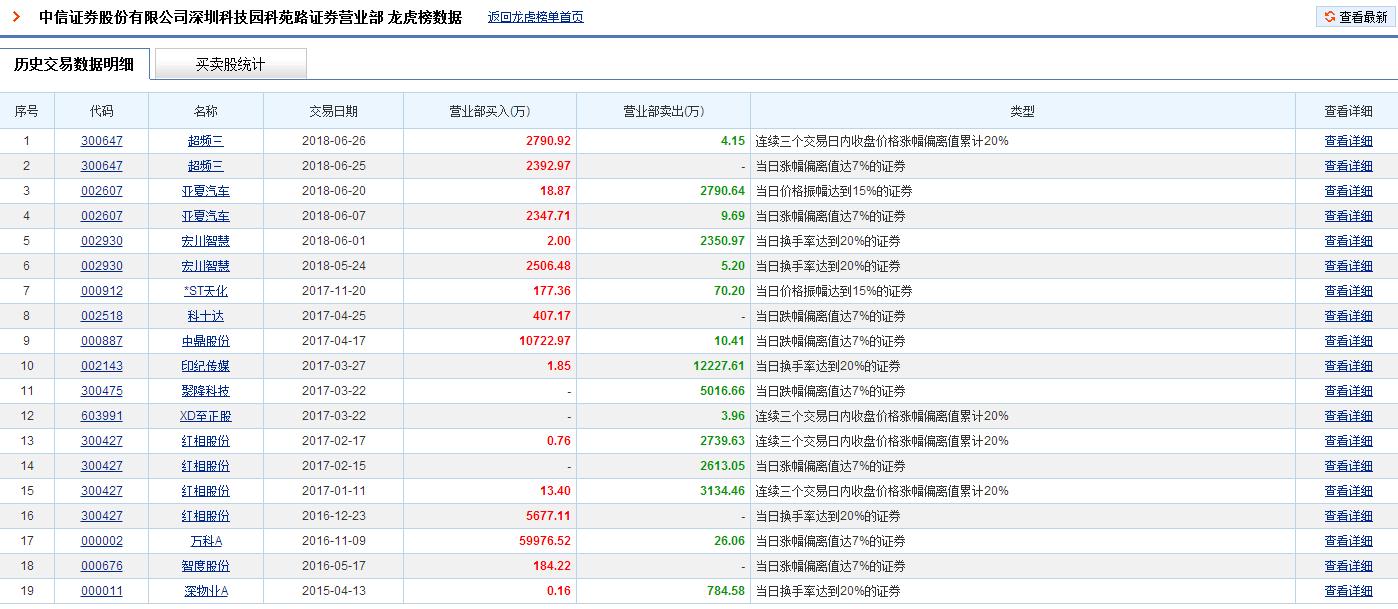
Task: Click the orange arrow breadcrumb icon
Action: click(x=14, y=16)
